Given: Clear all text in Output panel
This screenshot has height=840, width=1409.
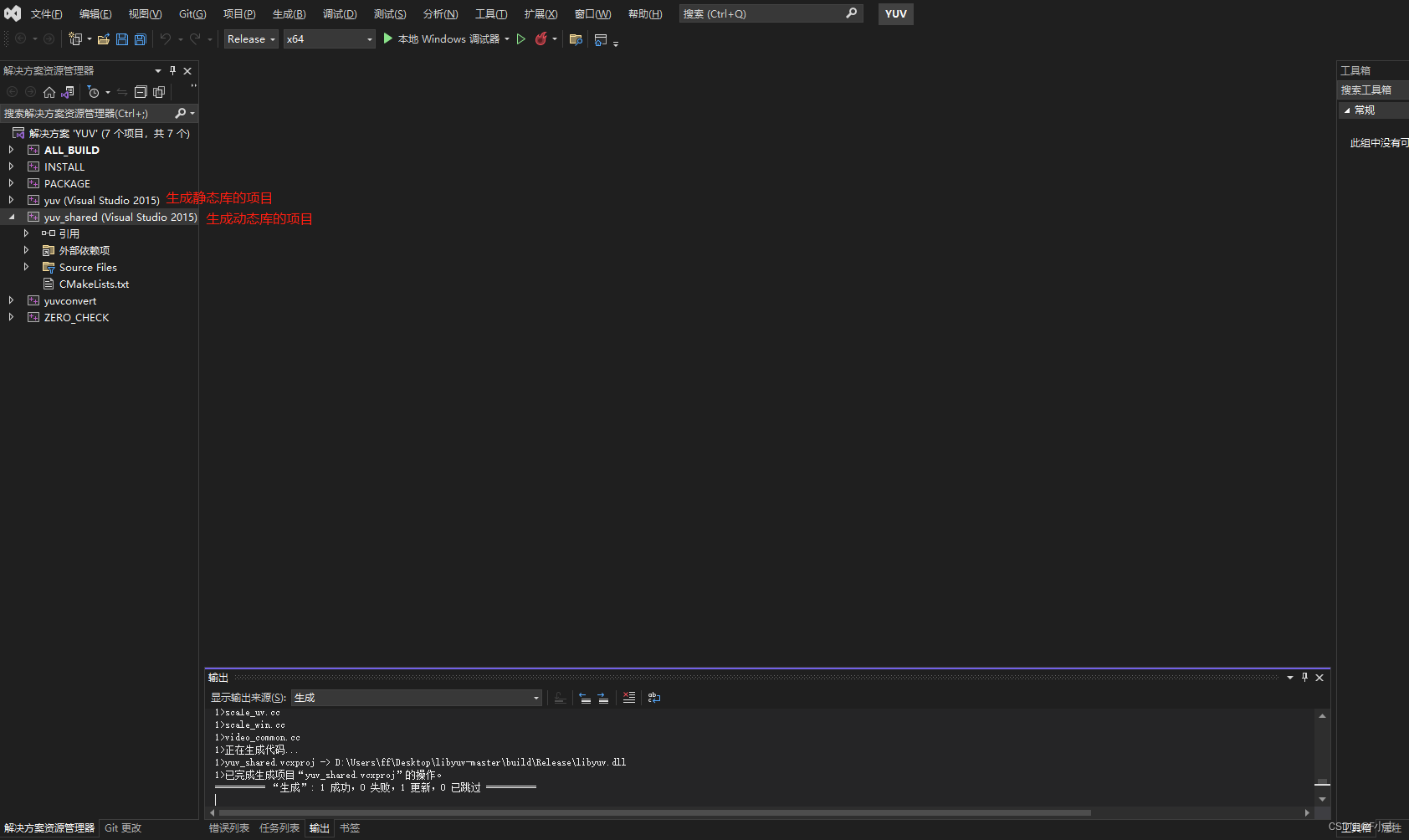Looking at the screenshot, I should click(629, 697).
